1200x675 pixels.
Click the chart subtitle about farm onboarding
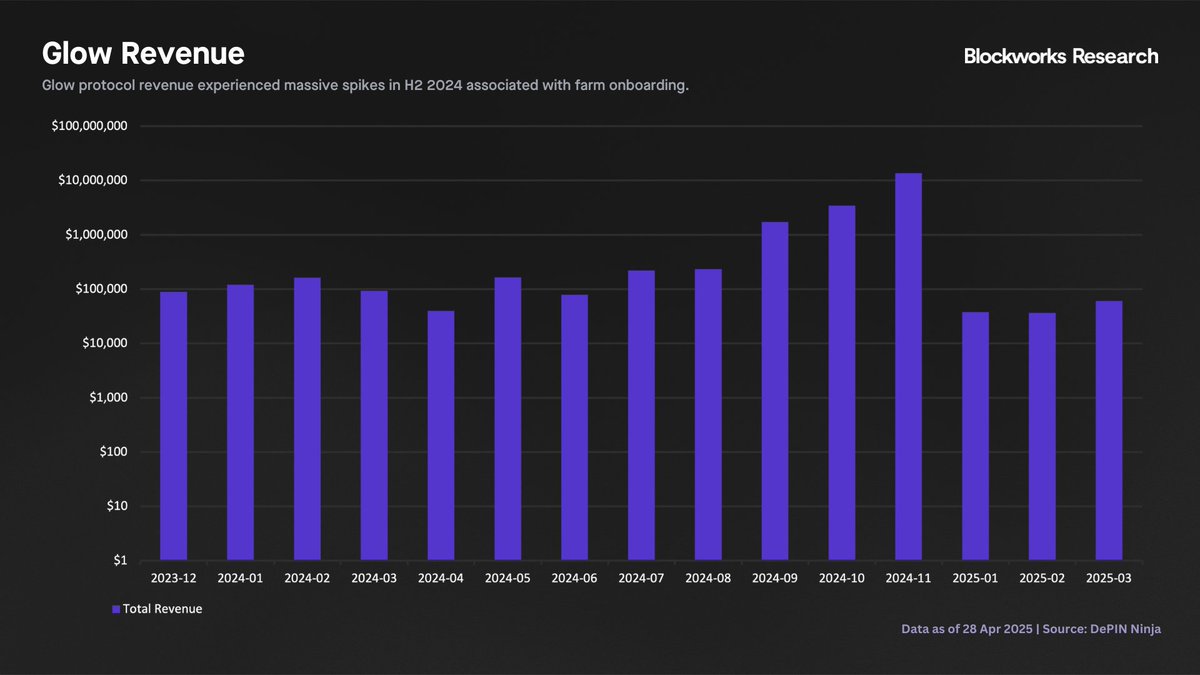pyautogui.click(x=365, y=86)
